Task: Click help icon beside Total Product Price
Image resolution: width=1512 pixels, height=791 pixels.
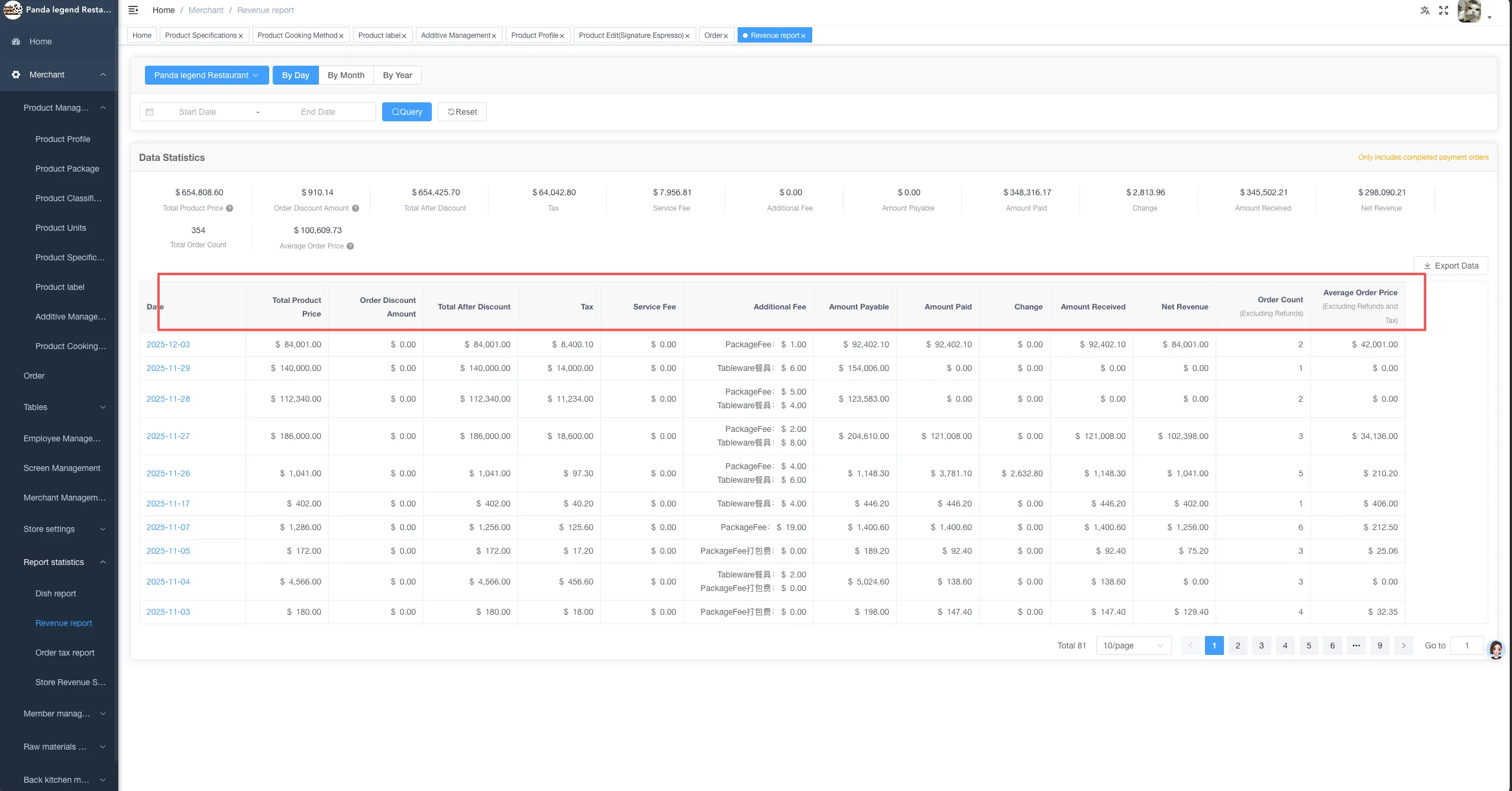Action: tap(230, 208)
